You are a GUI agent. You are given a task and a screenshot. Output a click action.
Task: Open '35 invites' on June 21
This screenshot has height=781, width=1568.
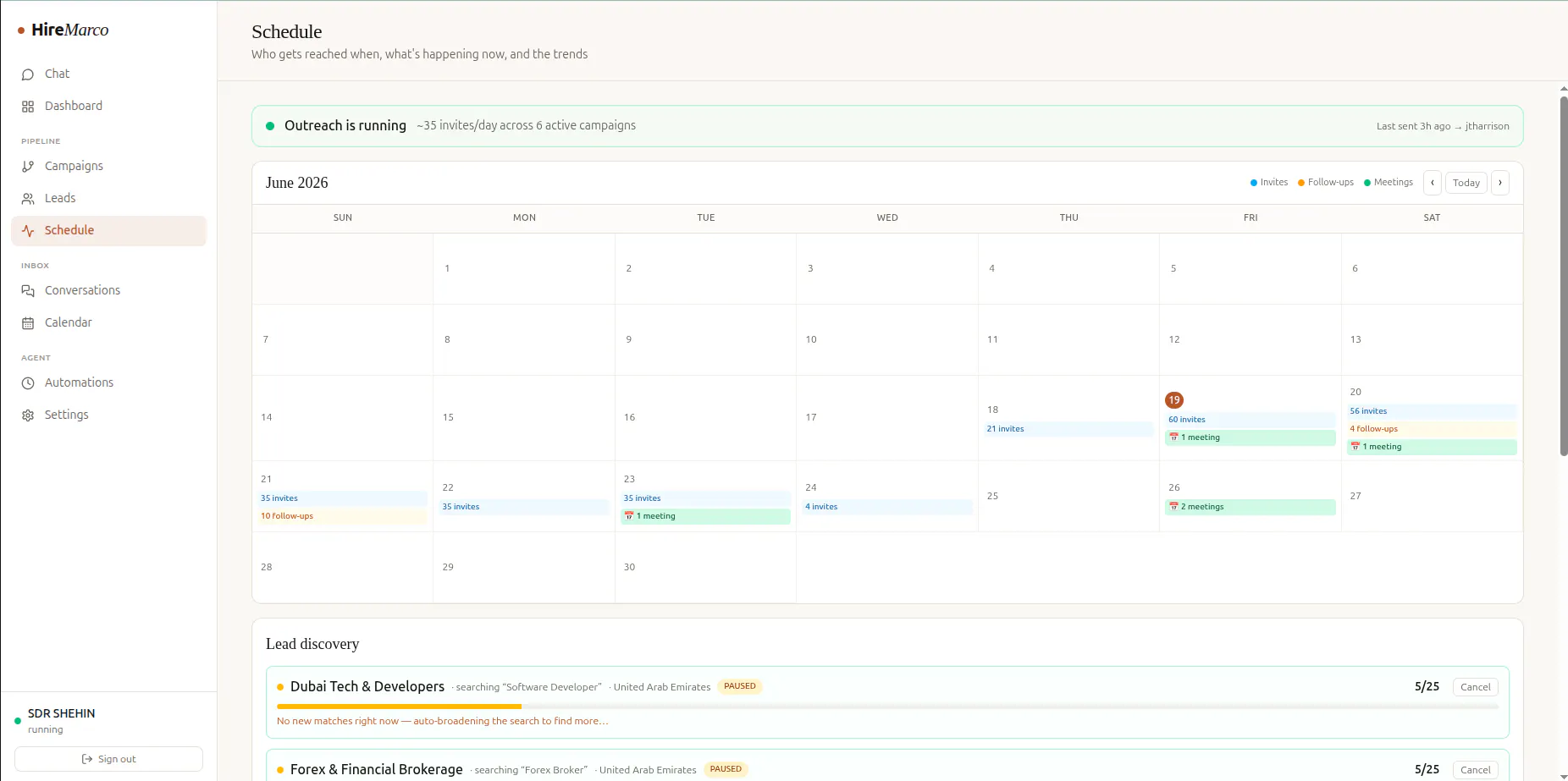342,498
